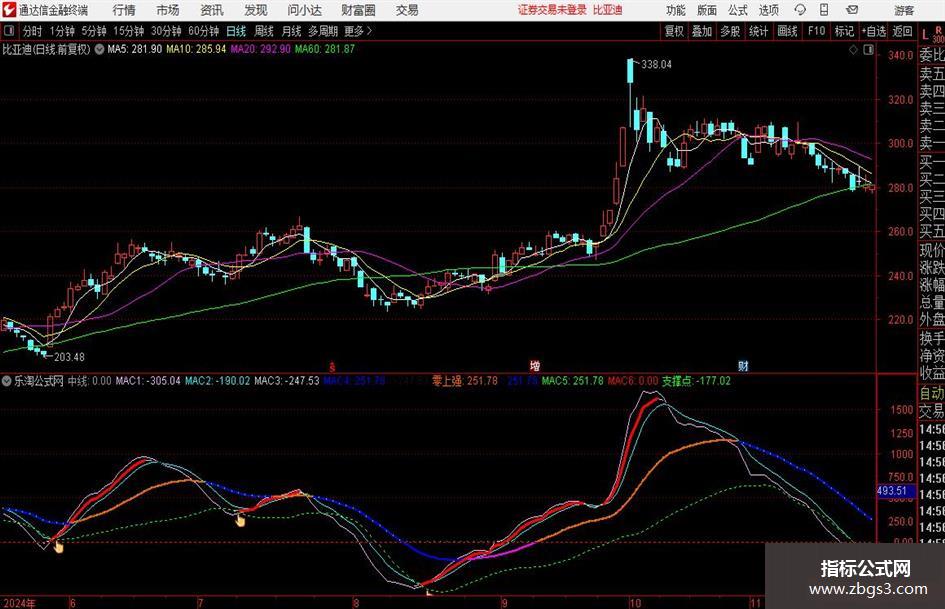
Task: Switch to 周线 weekly period
Action: click(x=263, y=31)
